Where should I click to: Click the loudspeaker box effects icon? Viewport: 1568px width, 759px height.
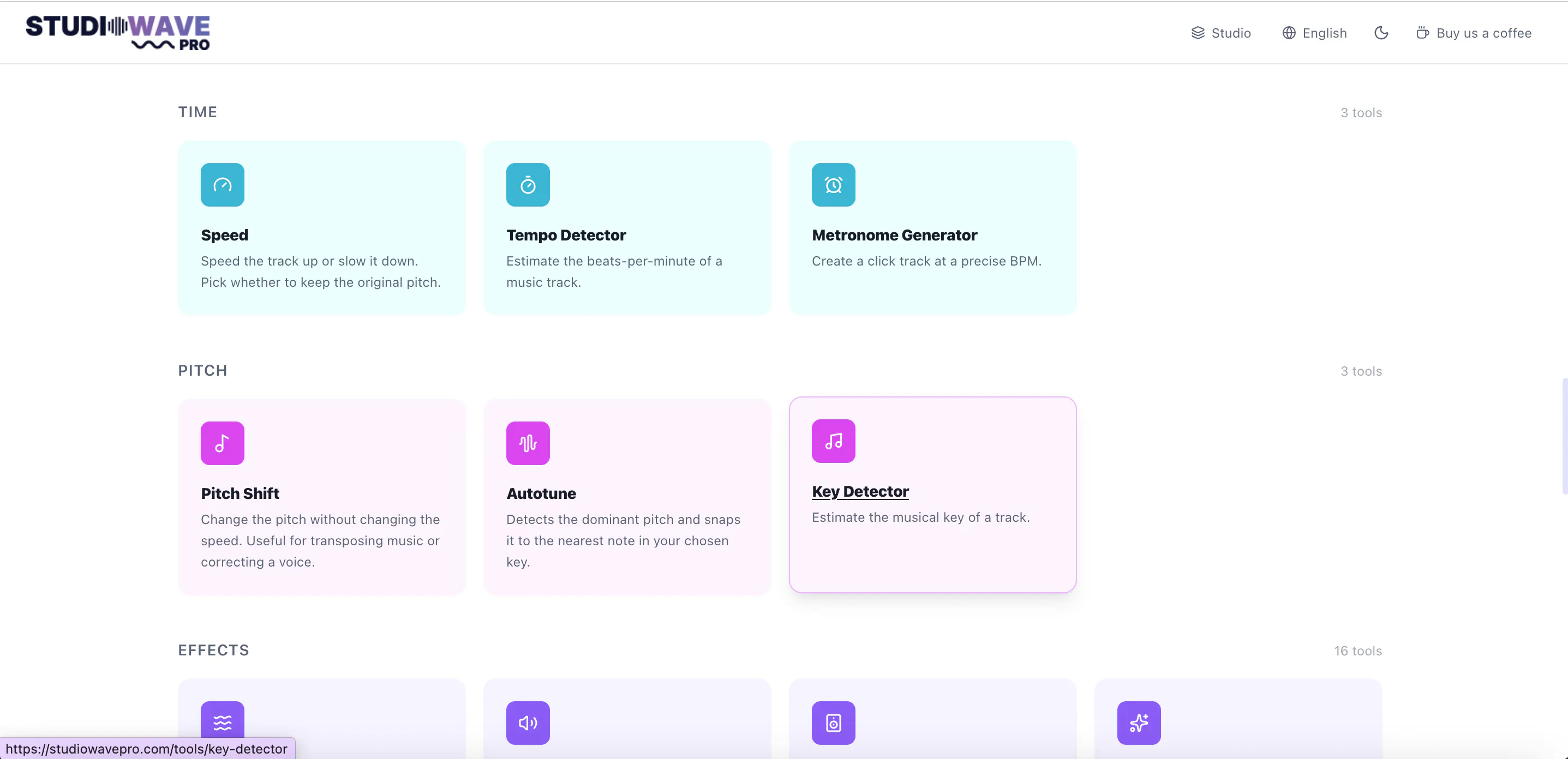pos(833,723)
